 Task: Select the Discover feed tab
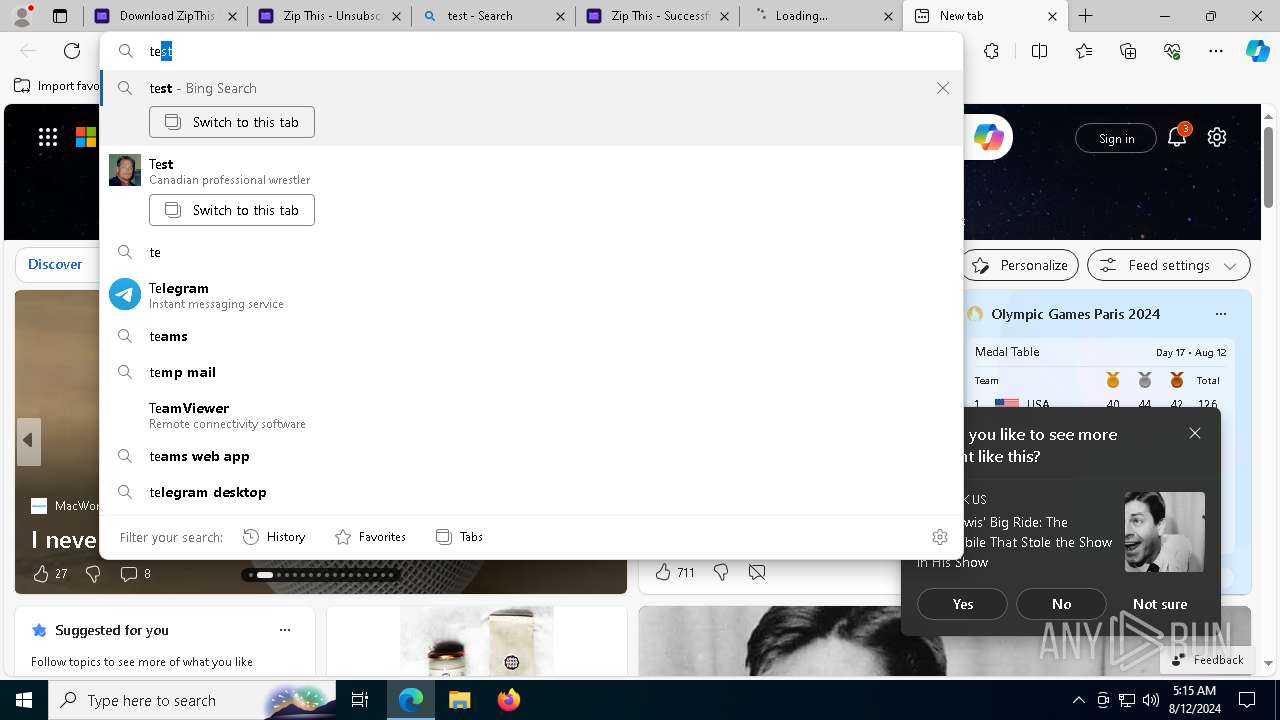pos(55,265)
